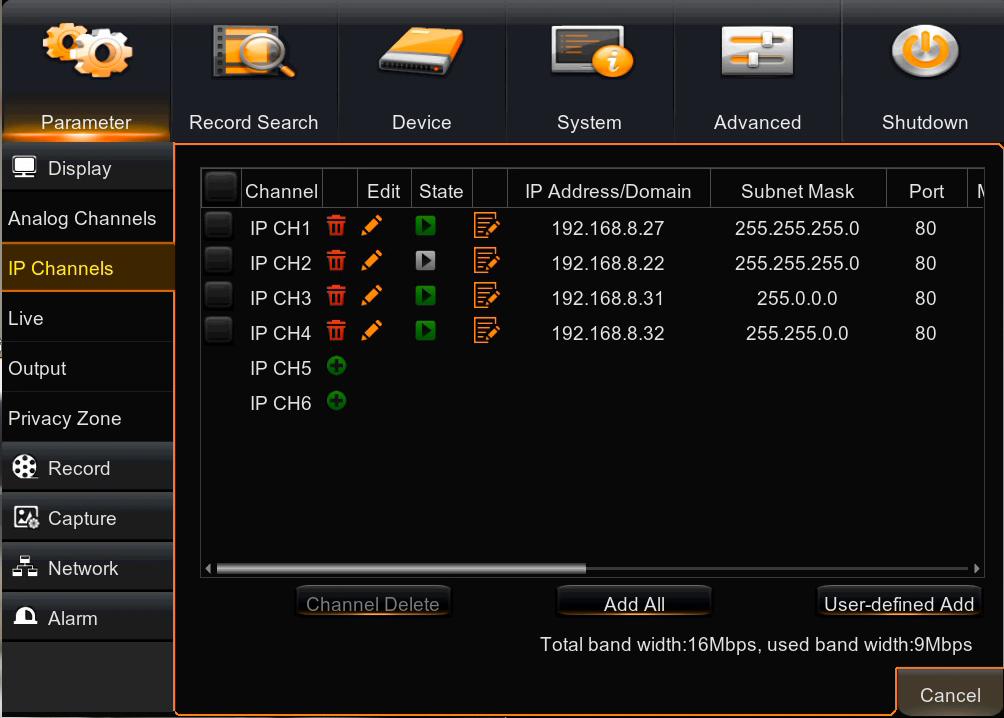Select IP address 192.168.8.32 cell
The height and width of the screenshot is (718, 1004).
(x=608, y=333)
